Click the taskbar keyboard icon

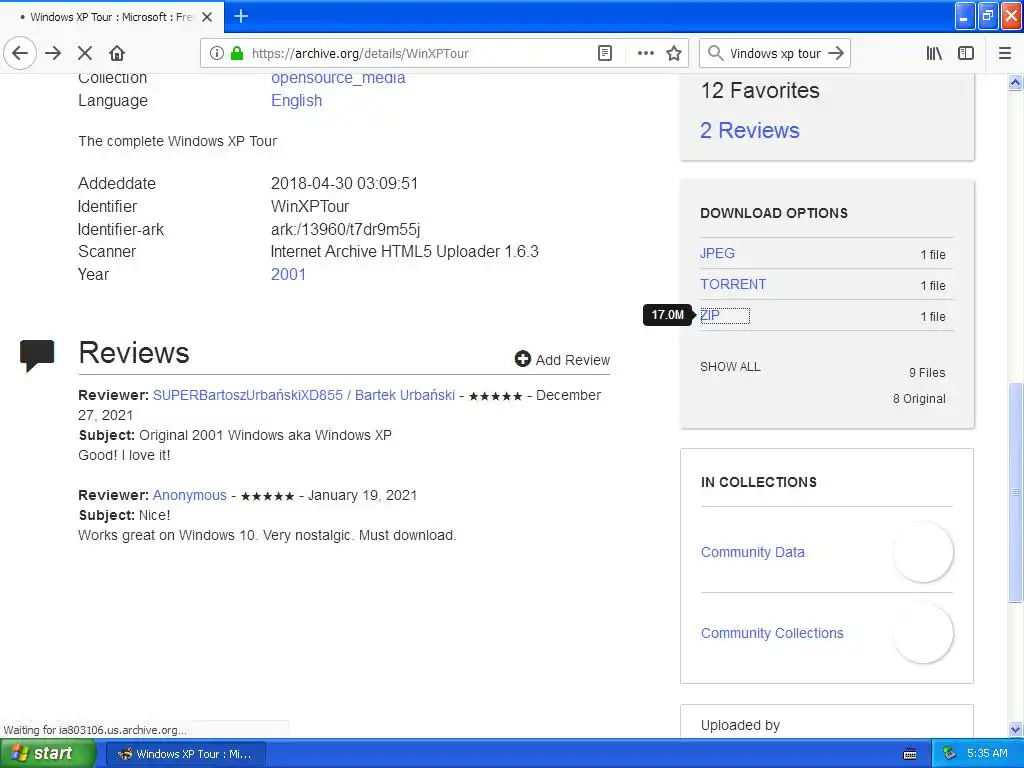click(910, 754)
